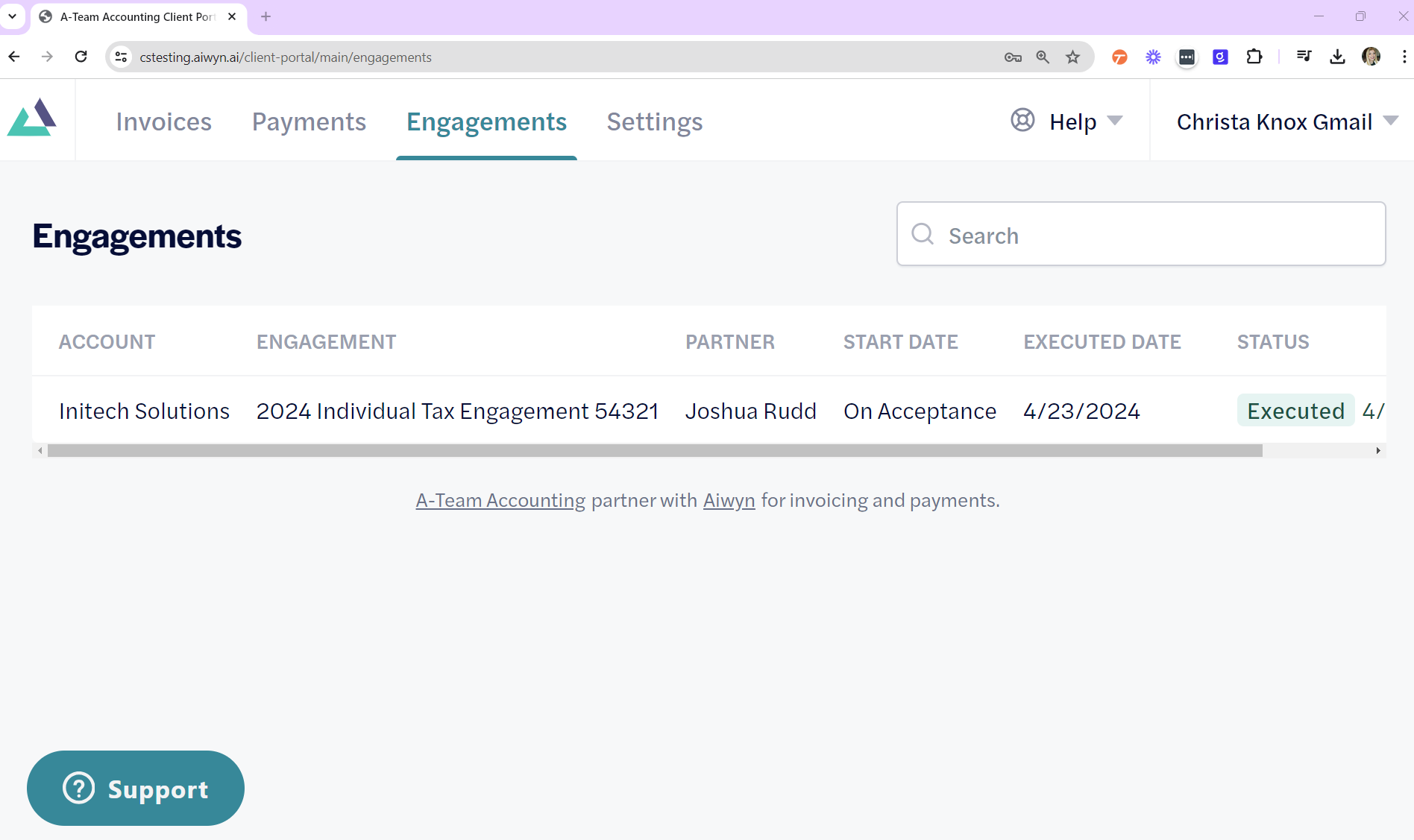
Task: Sort by the START DATE column header
Action: [x=901, y=341]
